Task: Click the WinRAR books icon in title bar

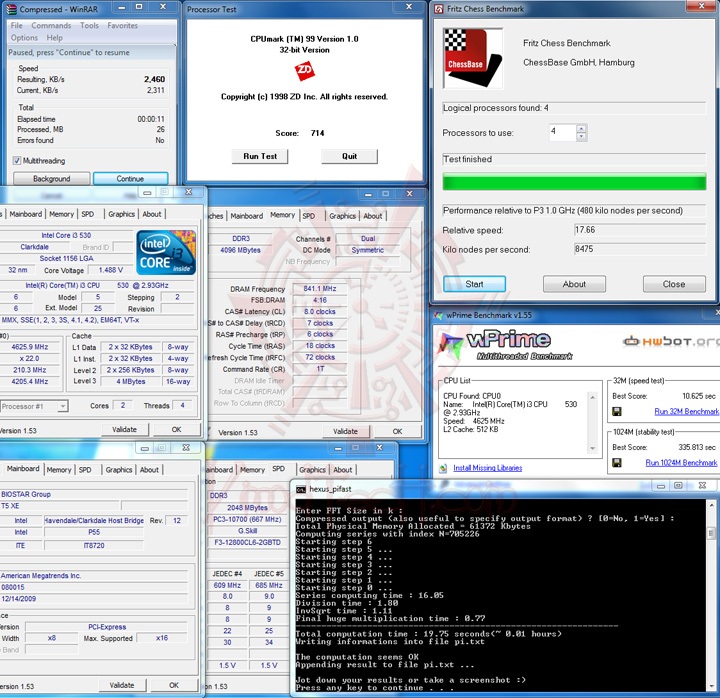Action: pyautogui.click(x=11, y=9)
